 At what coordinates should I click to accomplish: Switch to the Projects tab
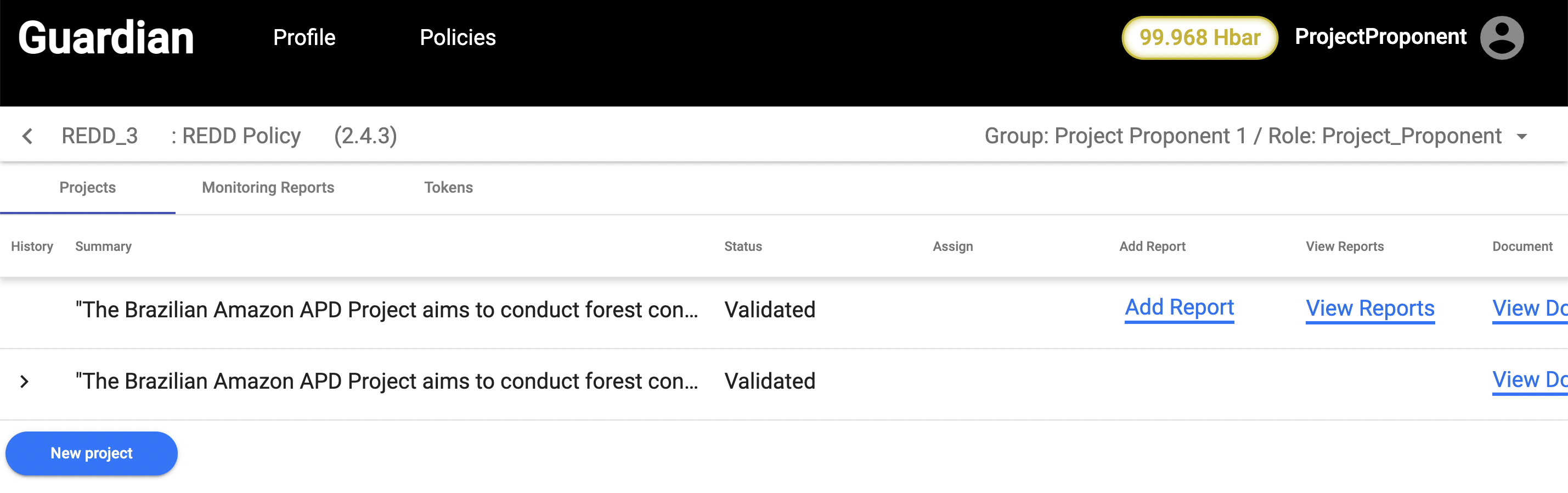coord(88,188)
